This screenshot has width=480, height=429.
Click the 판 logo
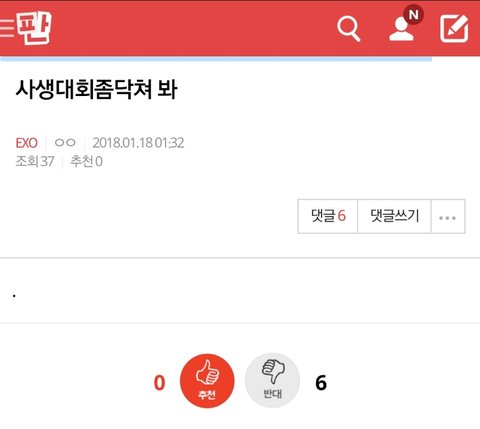(x=34, y=27)
